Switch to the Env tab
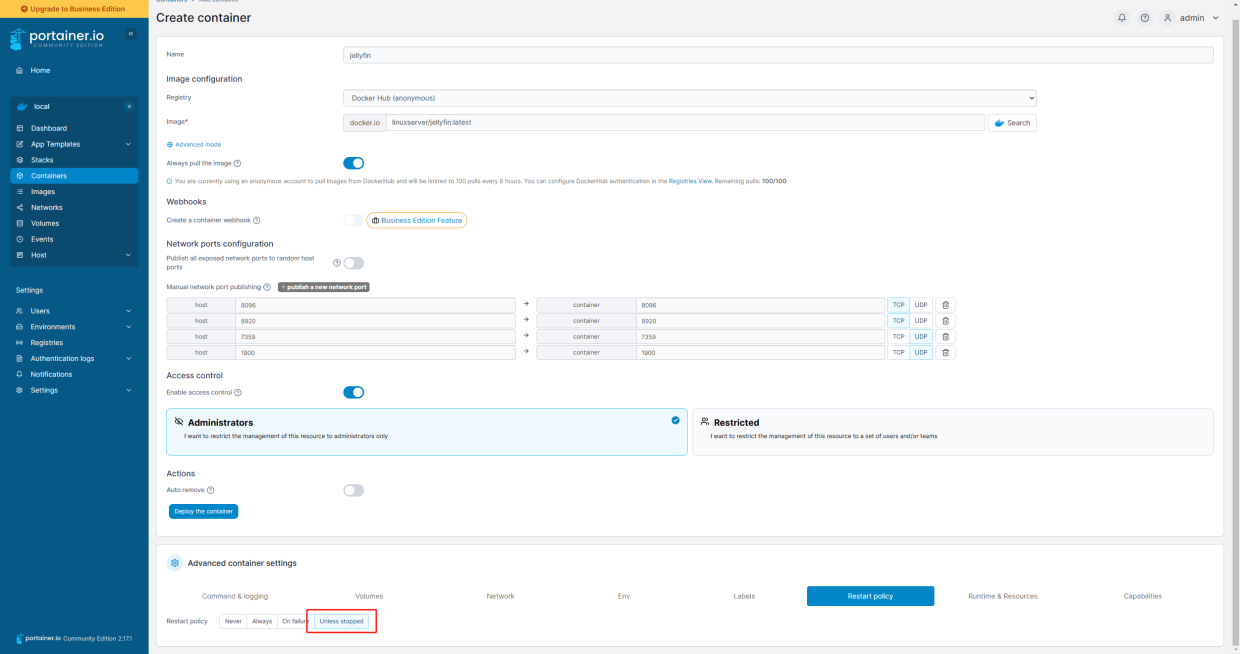1240x654 pixels. [x=624, y=596]
